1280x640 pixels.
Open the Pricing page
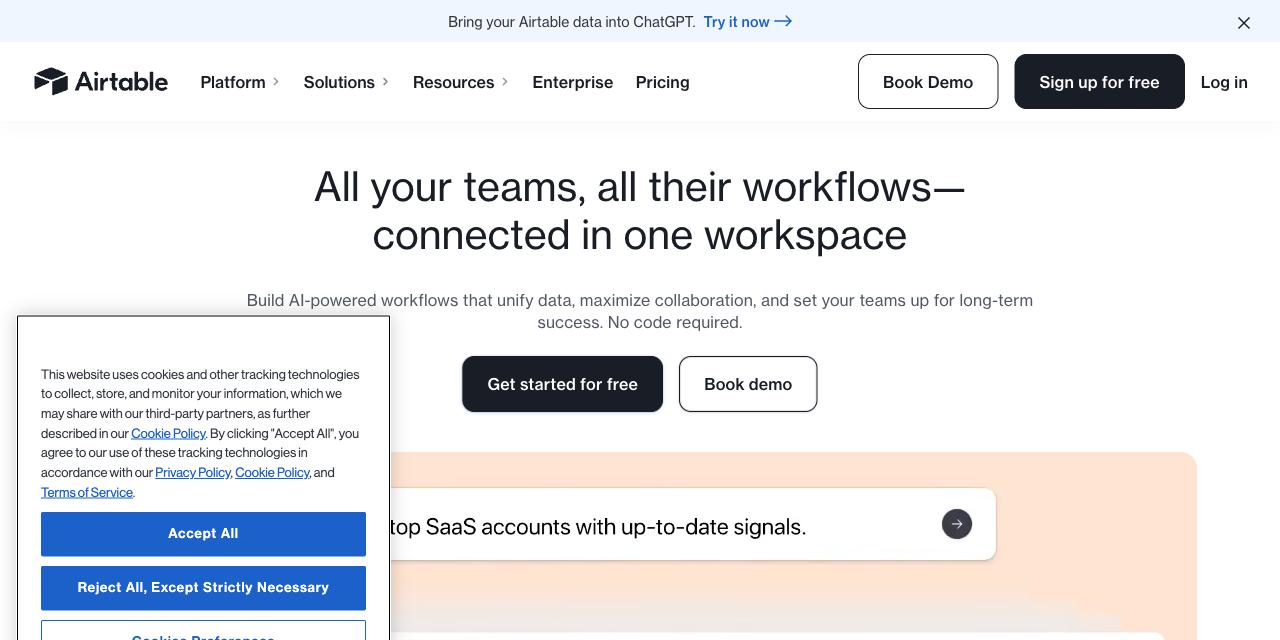click(x=662, y=82)
